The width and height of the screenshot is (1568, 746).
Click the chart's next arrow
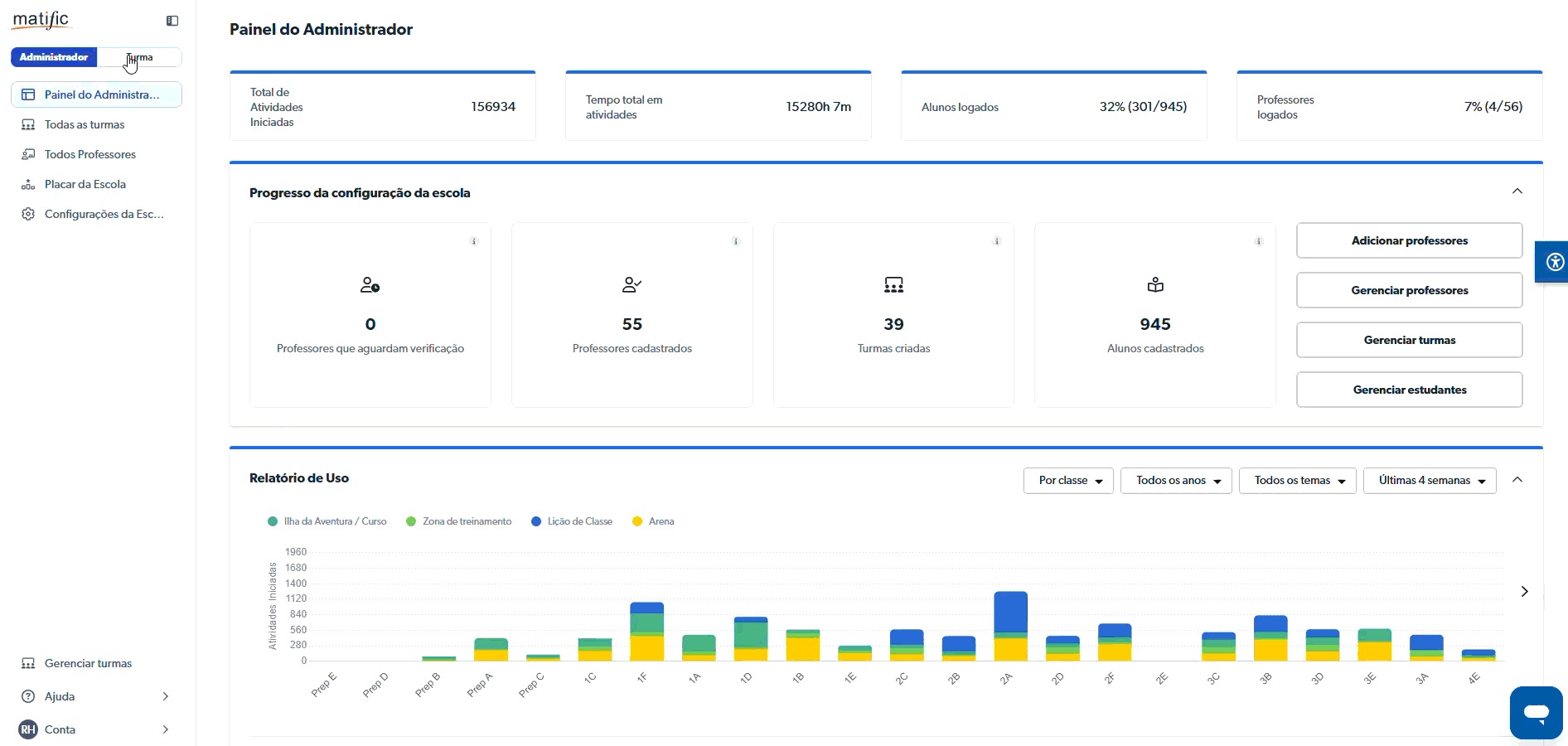[x=1524, y=592]
